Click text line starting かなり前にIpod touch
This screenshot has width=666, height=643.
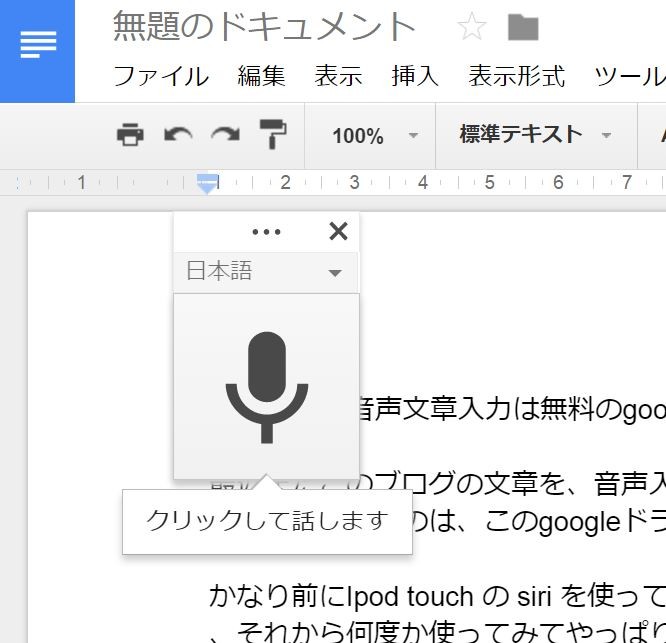[437, 596]
